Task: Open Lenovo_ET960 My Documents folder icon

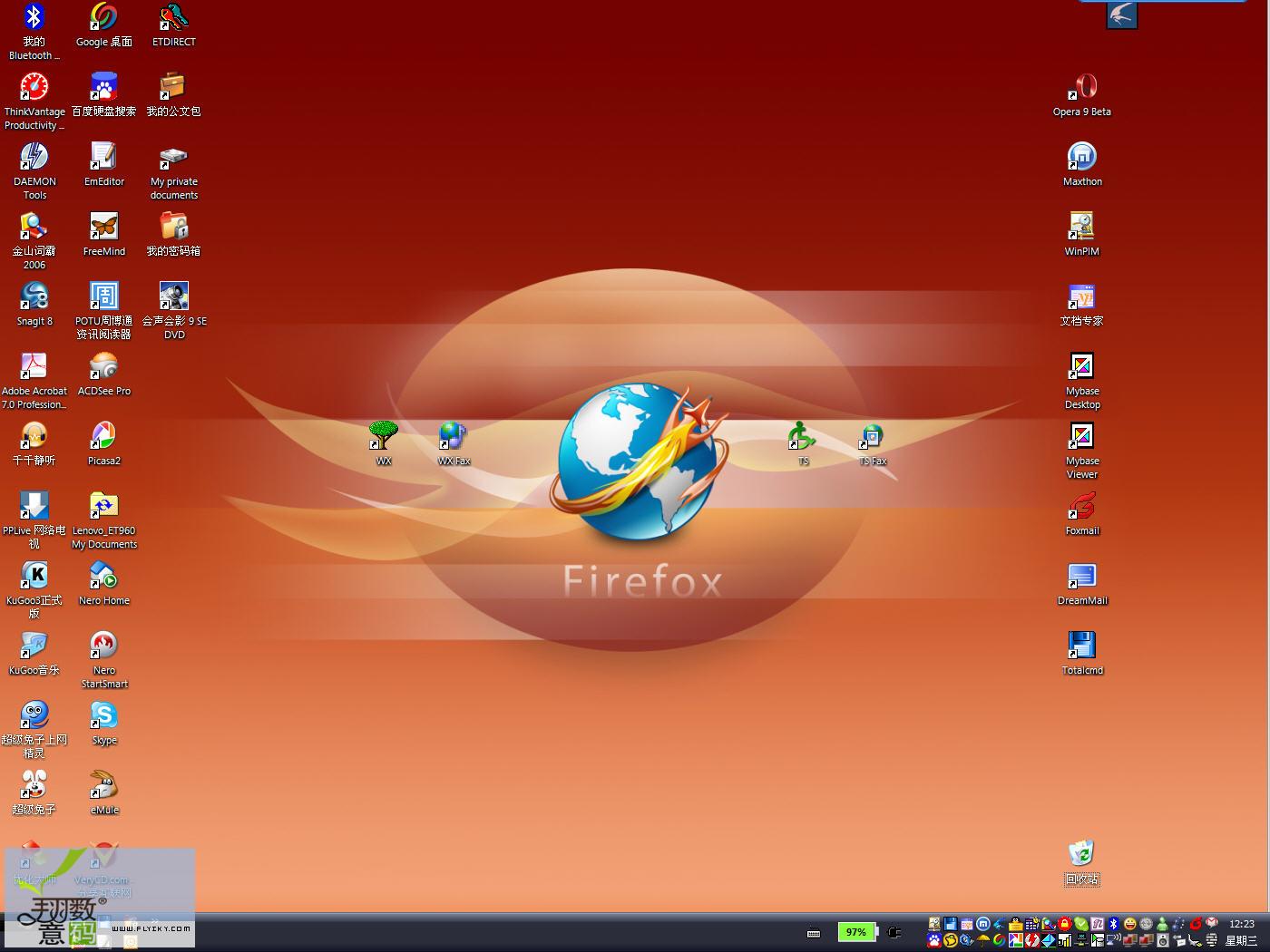Action: (103, 520)
